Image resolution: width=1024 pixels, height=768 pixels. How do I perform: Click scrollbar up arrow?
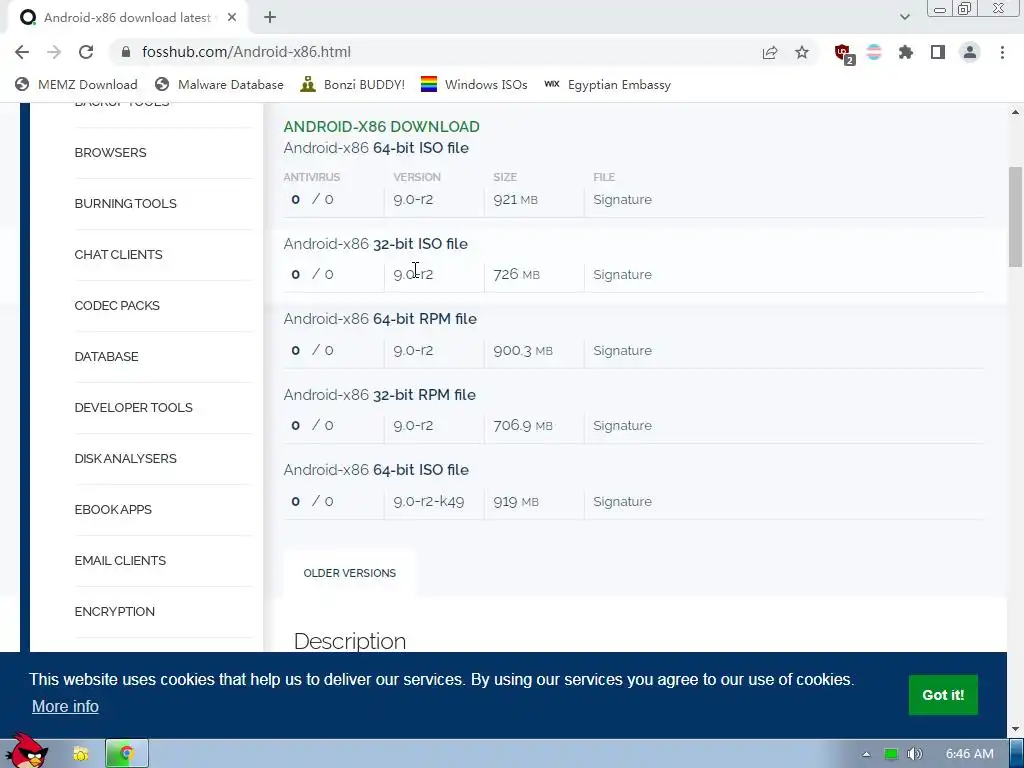pyautogui.click(x=1015, y=112)
